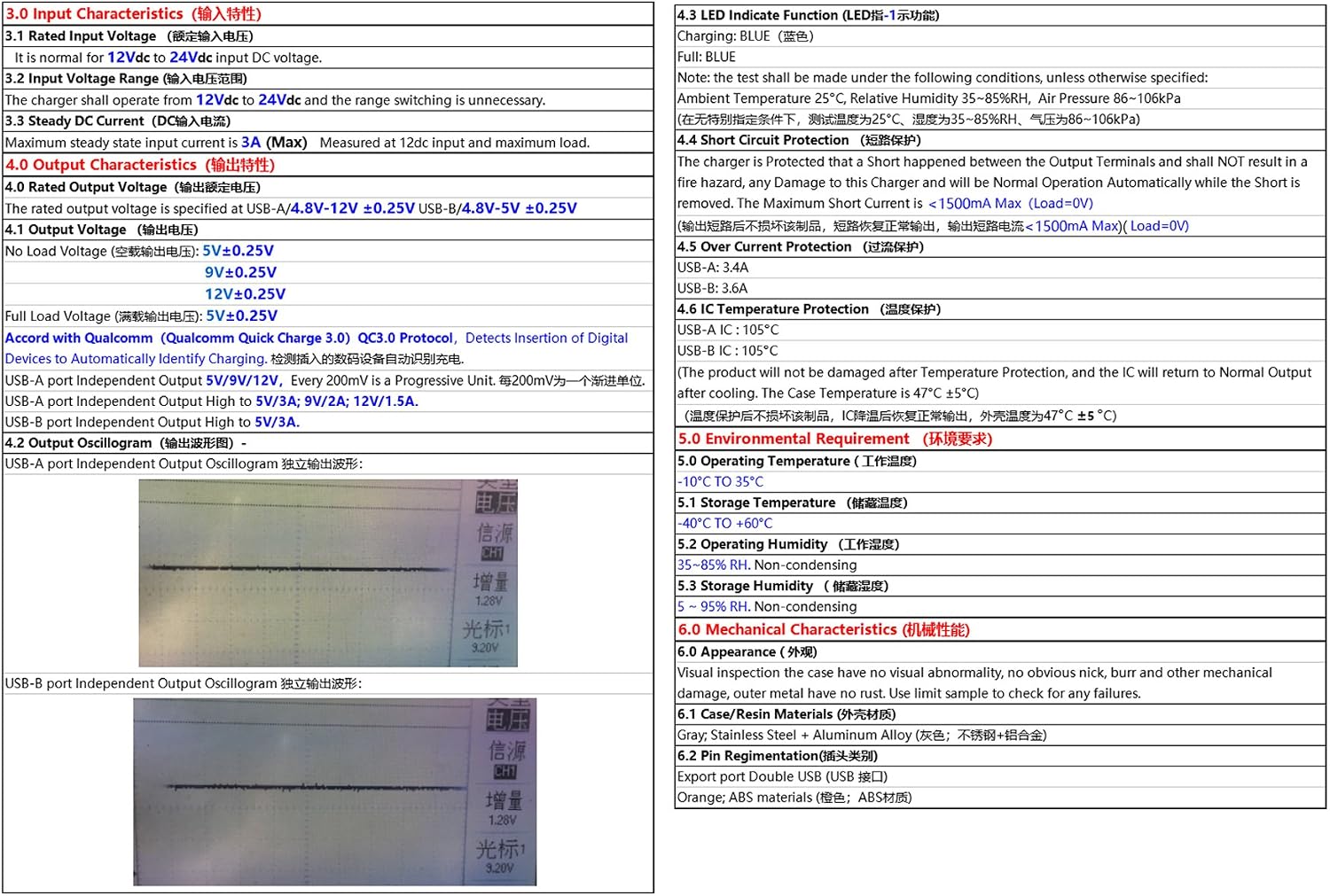Viewport: 1330px width, 896px height.
Task: Click the 'USB-A: 3.4A' row
Action: coord(713,267)
